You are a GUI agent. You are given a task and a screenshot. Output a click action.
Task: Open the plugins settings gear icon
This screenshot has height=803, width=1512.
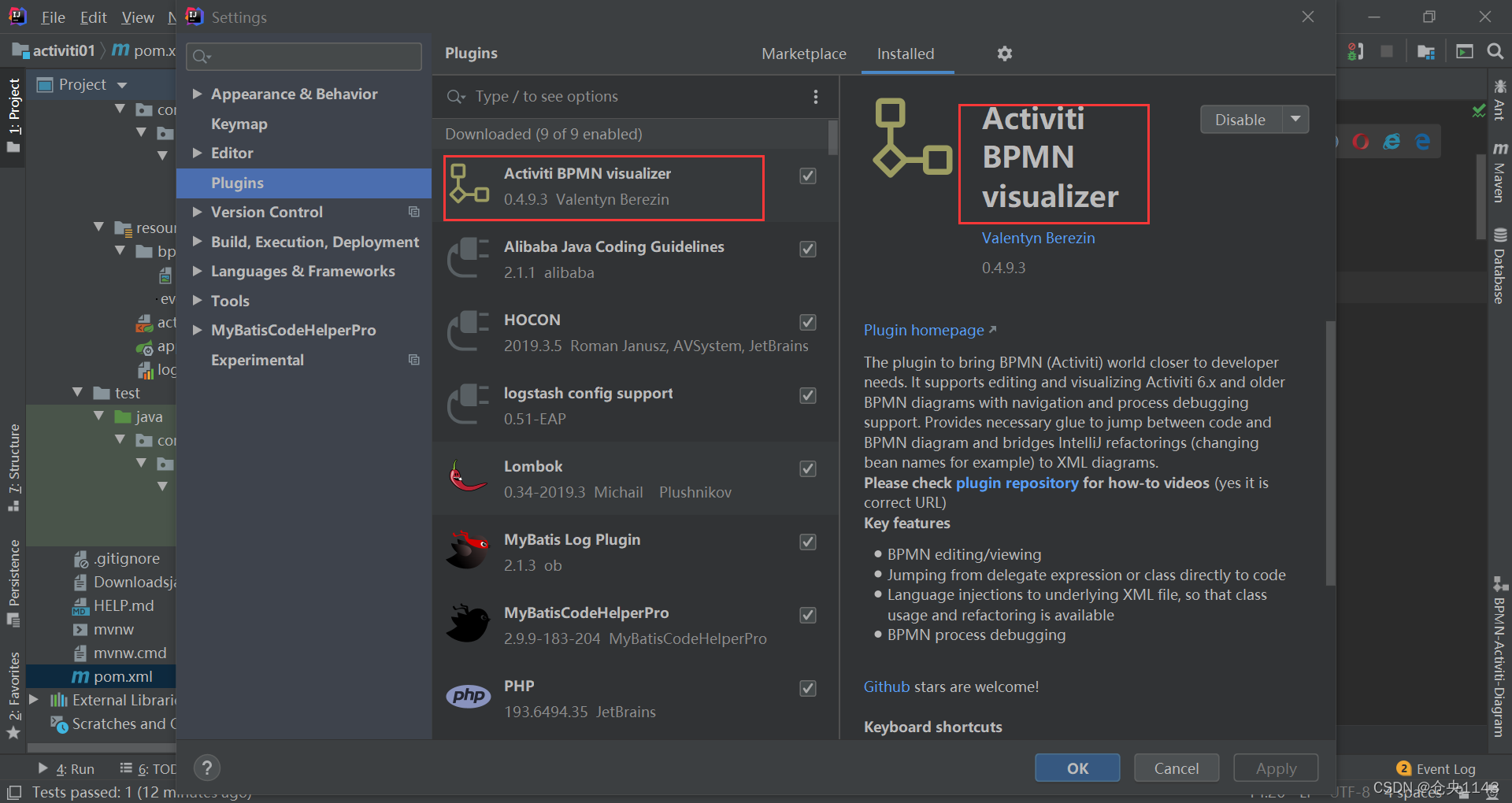coord(1004,54)
